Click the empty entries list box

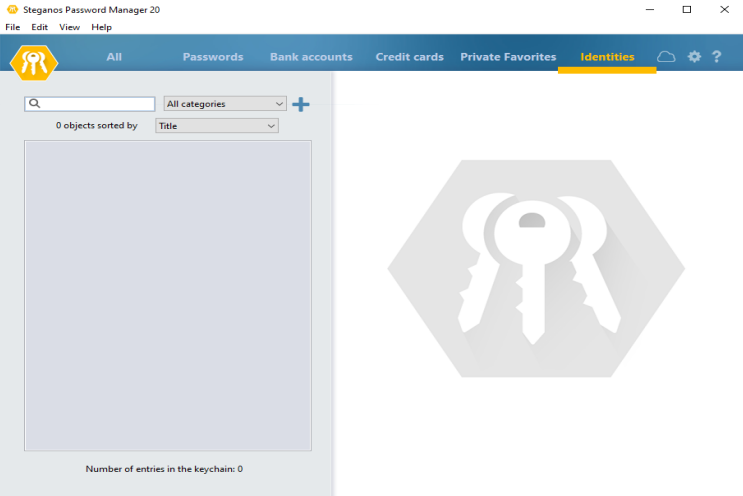168,296
